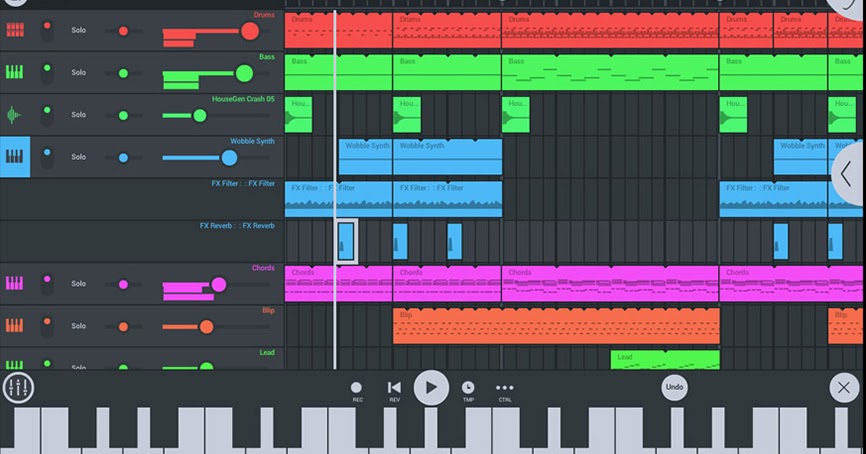The height and width of the screenshot is (454, 866).
Task: Click the Blip volume slider handle
Action: [207, 327]
